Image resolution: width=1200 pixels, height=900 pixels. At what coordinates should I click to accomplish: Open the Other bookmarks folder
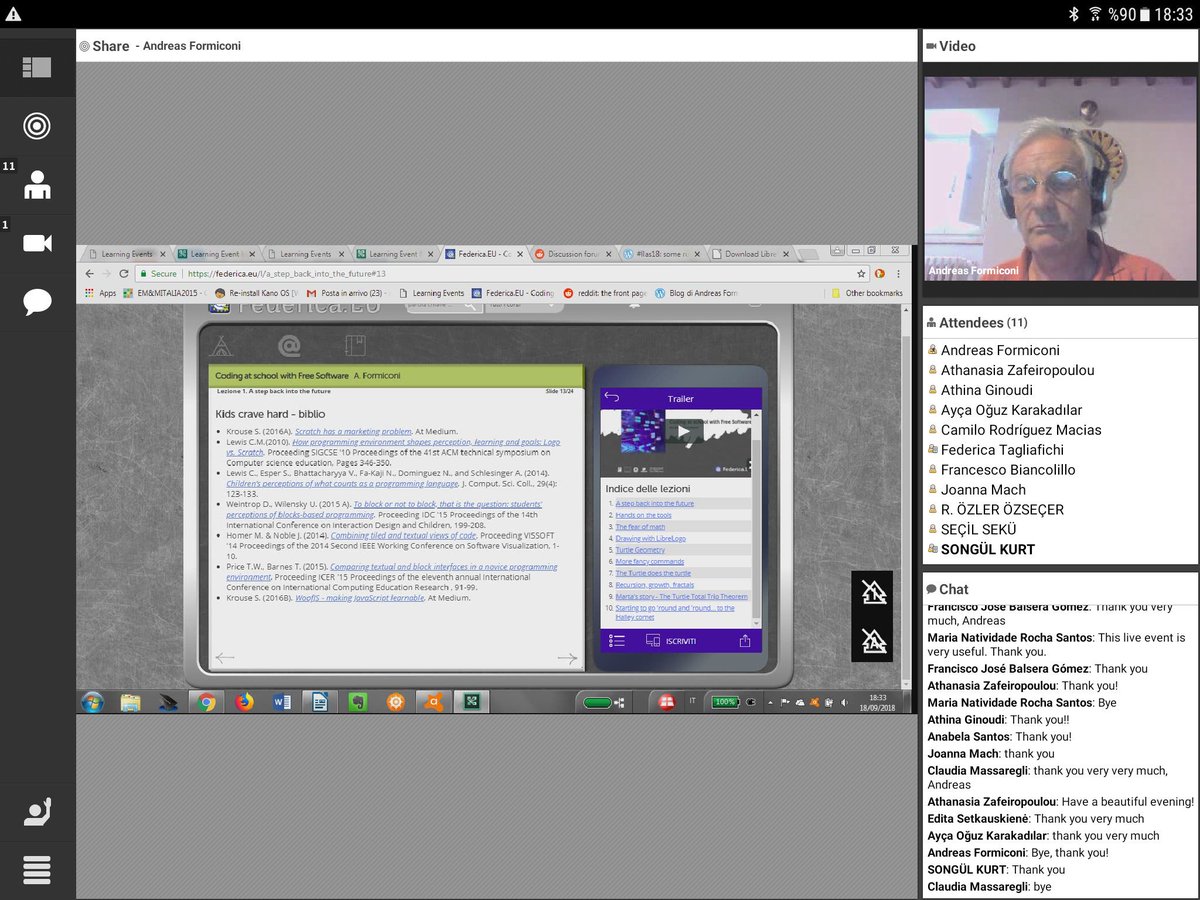tap(867, 293)
